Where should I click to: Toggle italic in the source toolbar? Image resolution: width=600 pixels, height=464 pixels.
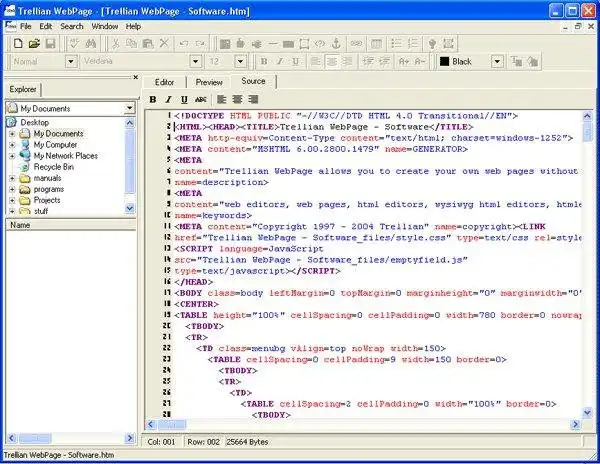(169, 99)
